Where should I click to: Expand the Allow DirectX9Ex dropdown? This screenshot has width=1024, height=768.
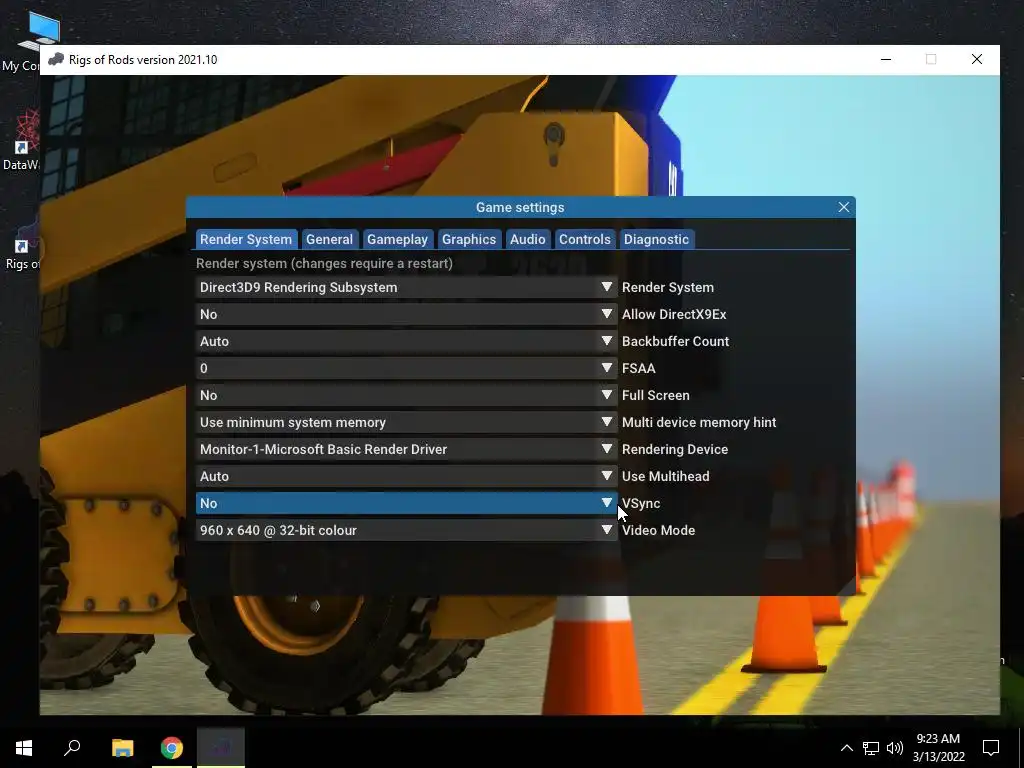point(406,314)
